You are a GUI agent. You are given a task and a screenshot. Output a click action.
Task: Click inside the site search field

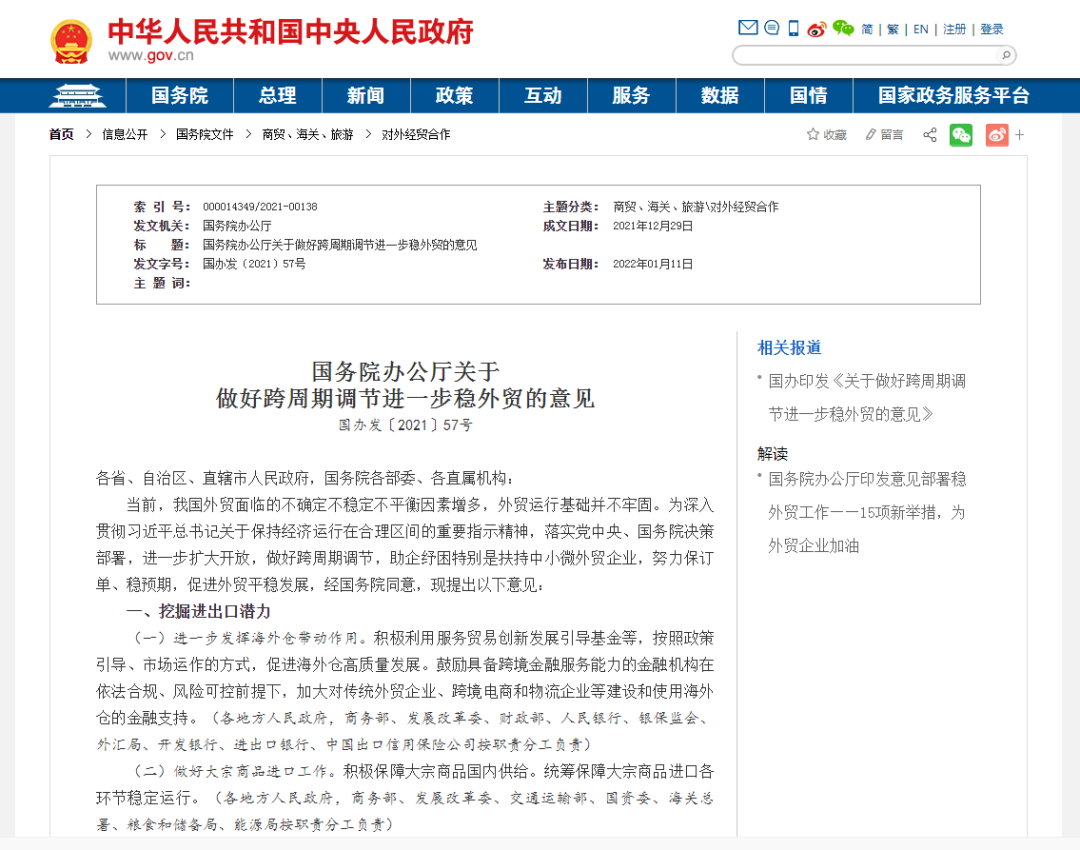[865, 55]
